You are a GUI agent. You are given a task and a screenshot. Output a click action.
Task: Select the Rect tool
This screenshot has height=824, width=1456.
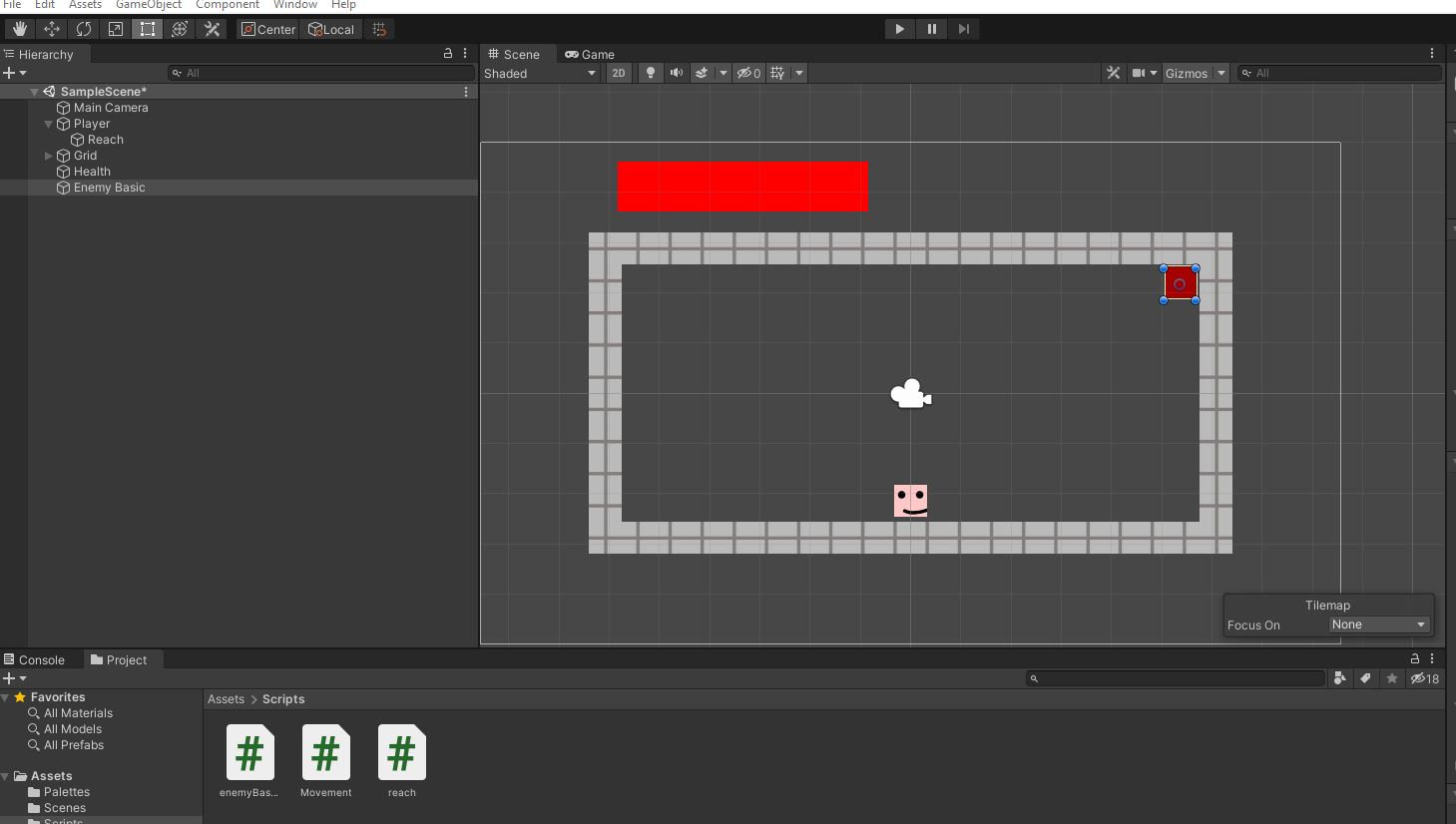(x=148, y=29)
